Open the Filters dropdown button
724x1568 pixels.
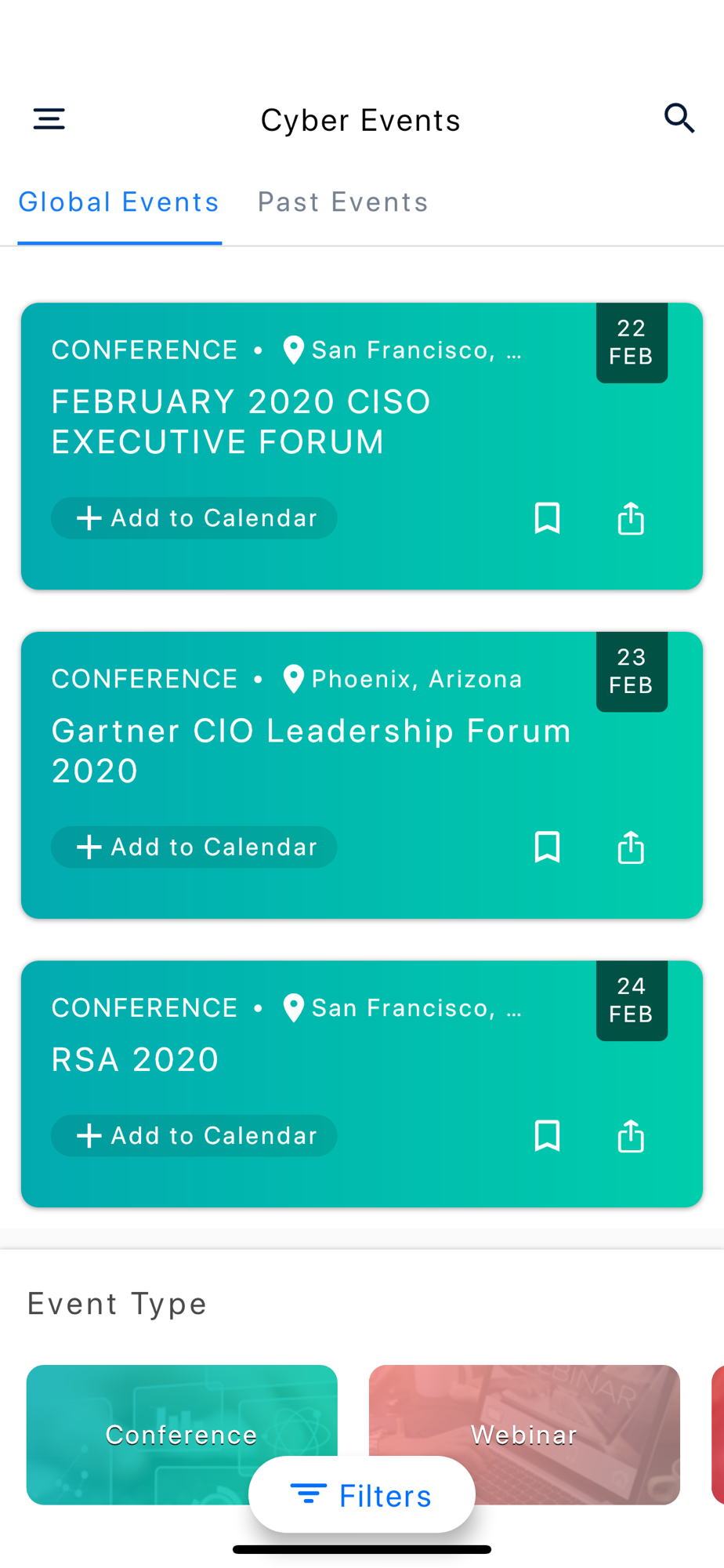(361, 1495)
